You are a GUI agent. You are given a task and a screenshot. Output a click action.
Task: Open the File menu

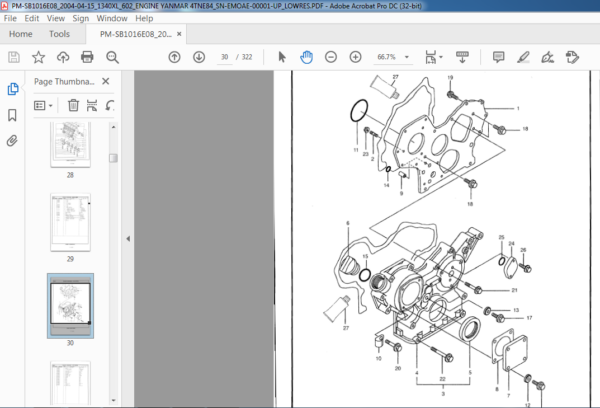coord(10,18)
